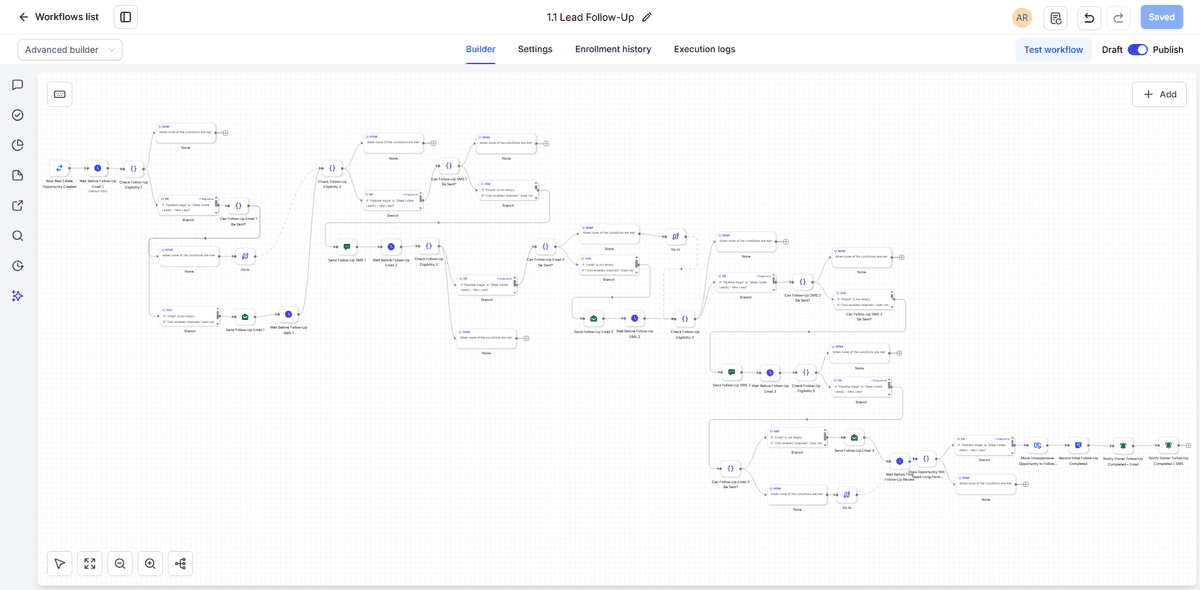Open the workflow notes icon

(1055, 17)
